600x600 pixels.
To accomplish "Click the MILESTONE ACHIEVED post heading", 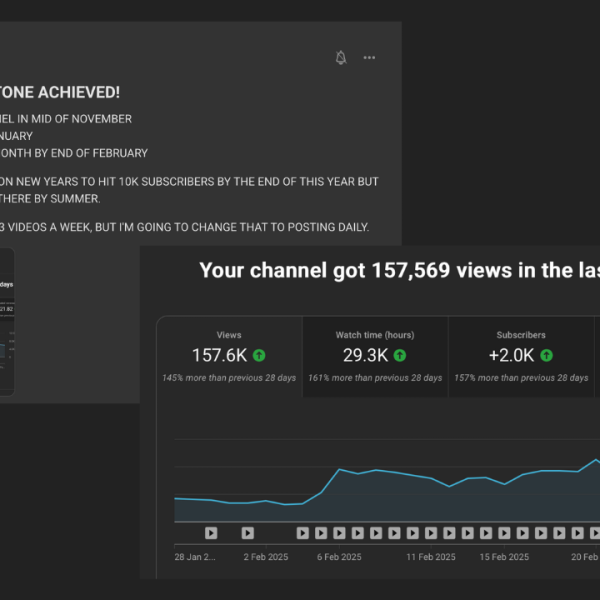I will coord(60,92).
